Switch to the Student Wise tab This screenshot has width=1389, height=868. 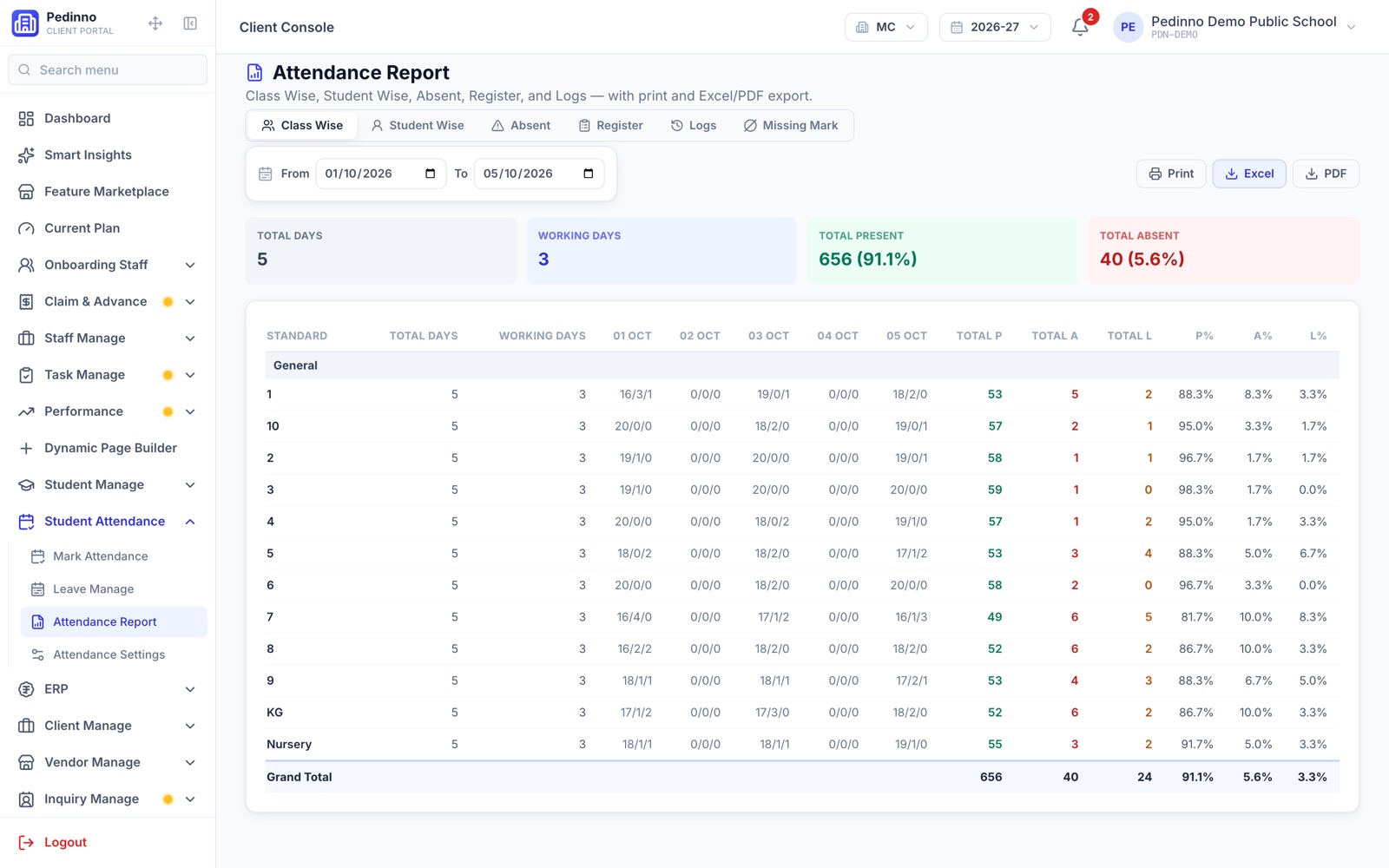tap(418, 125)
